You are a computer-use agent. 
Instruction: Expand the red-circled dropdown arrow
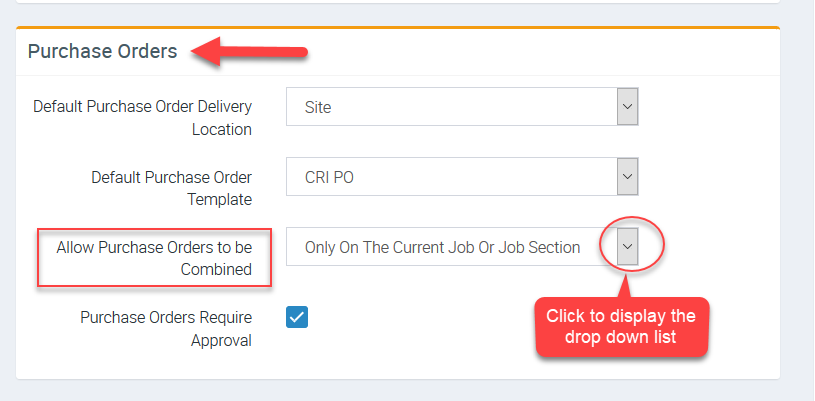click(627, 246)
